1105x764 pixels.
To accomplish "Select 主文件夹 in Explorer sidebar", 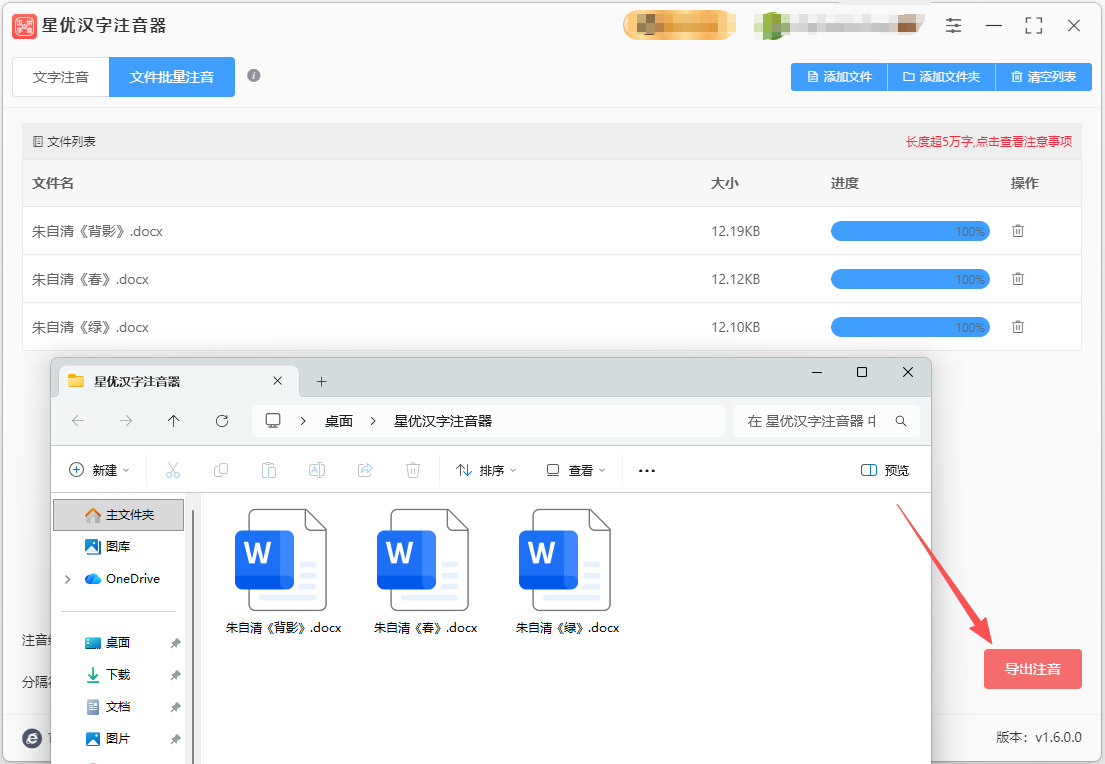I will pos(118,515).
